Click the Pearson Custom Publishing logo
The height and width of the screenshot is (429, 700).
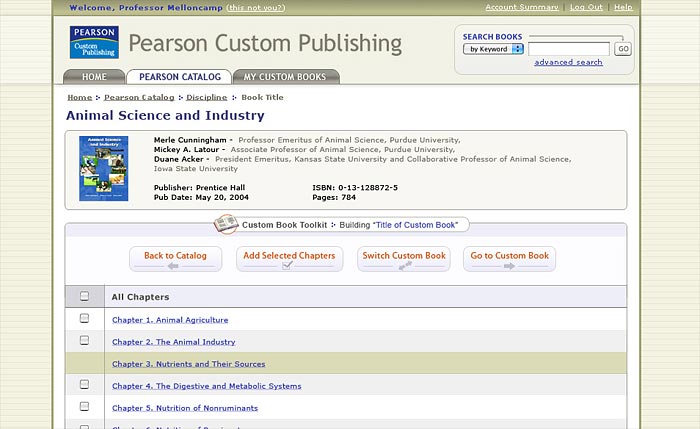pos(94,42)
